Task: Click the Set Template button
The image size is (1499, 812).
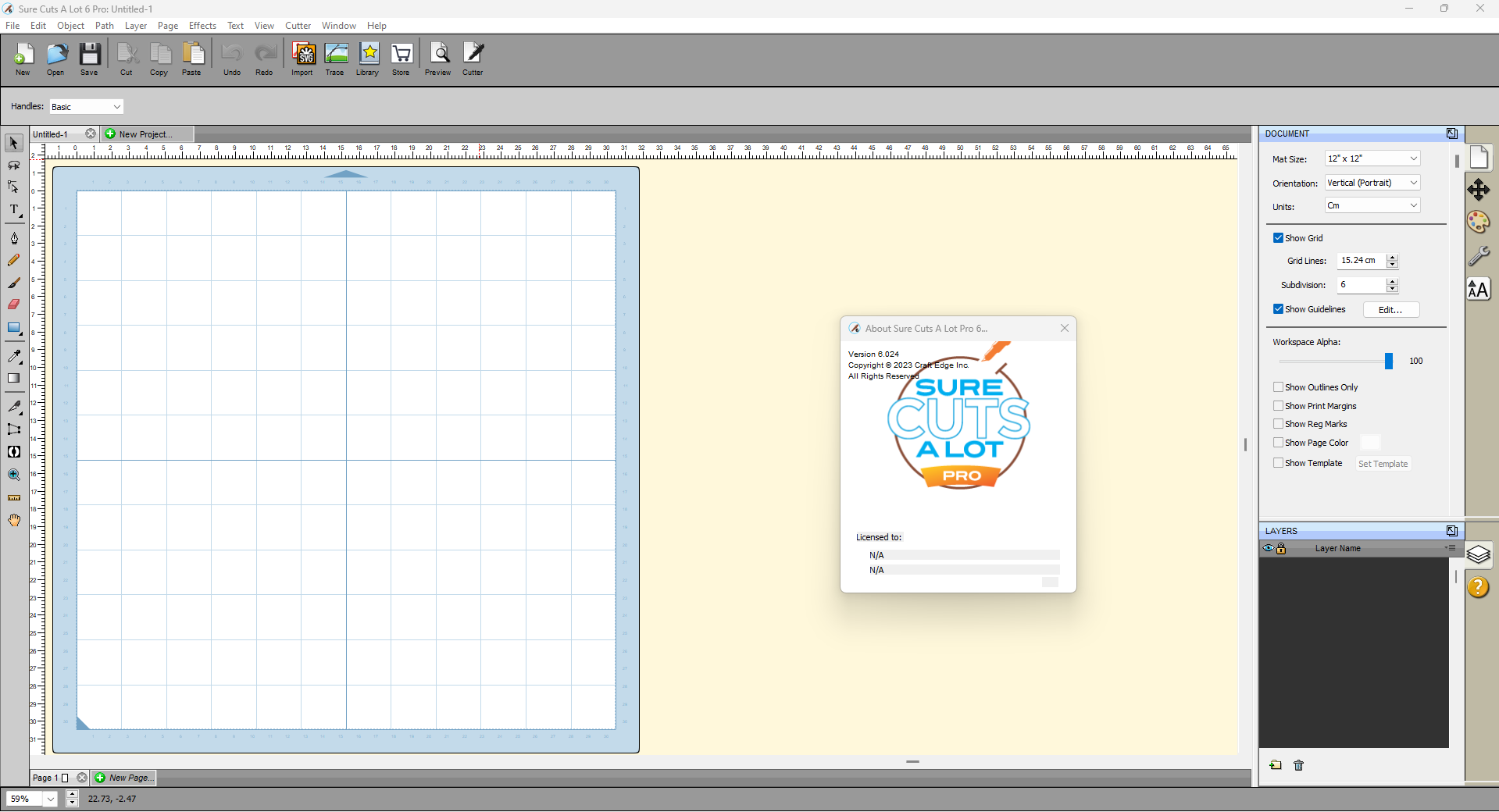Action: 1383,464
